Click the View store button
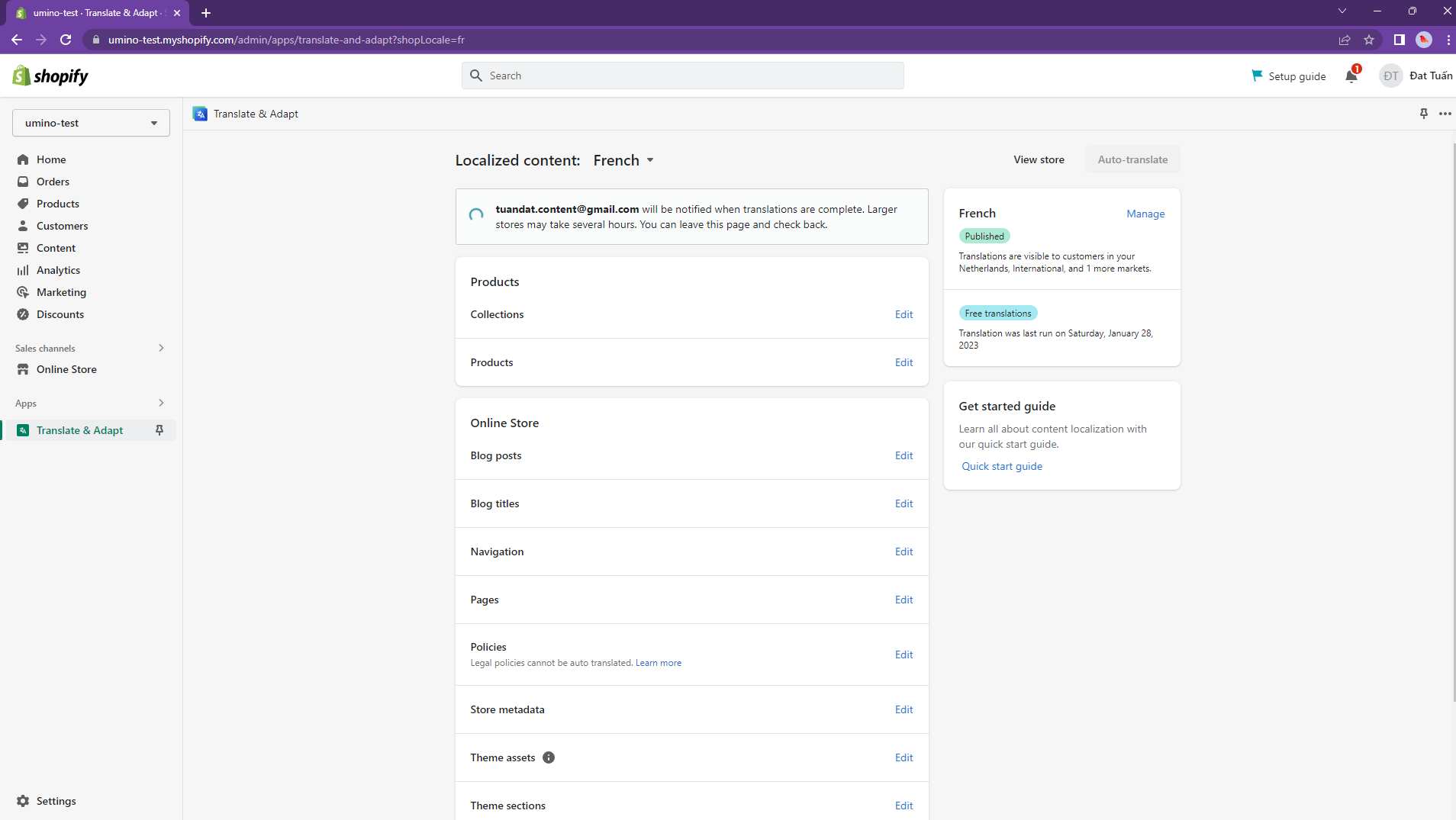 tap(1039, 159)
